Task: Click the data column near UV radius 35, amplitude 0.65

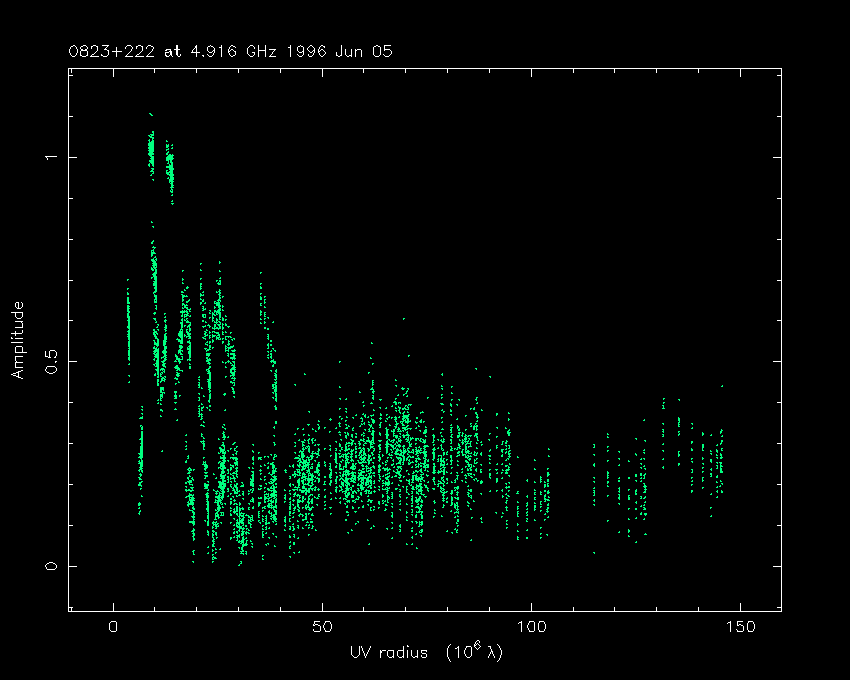Action: pyautogui.click(x=262, y=300)
